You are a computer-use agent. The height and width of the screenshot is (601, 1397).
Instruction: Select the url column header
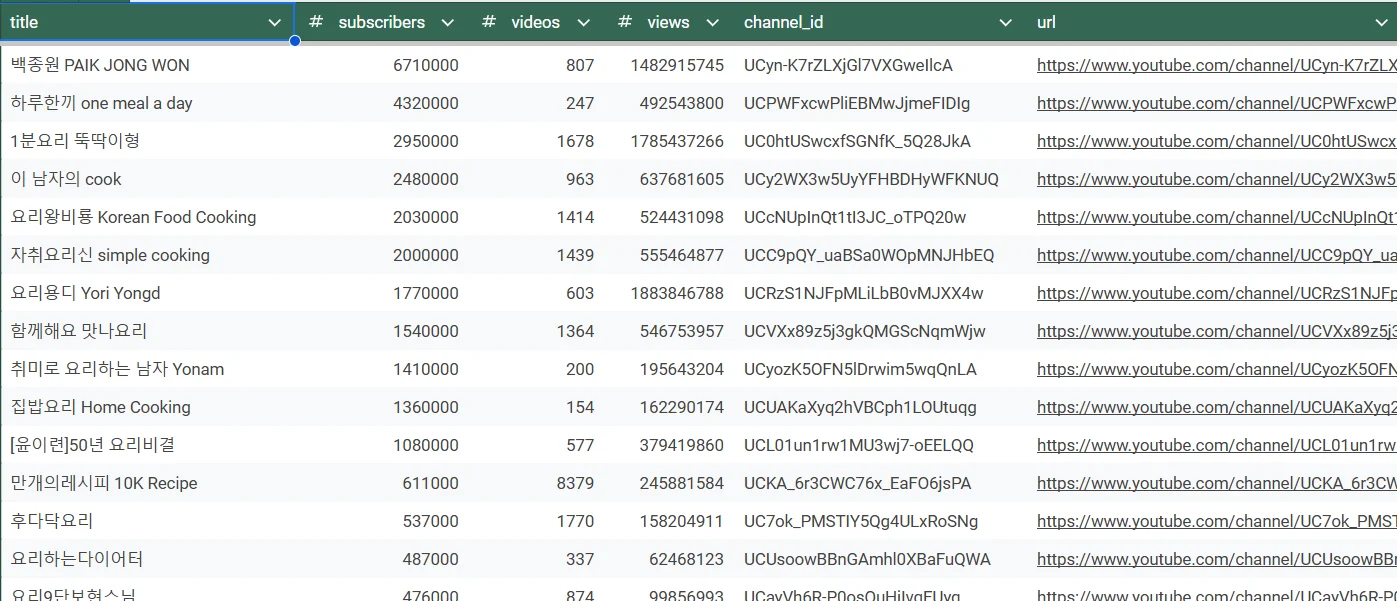coord(1046,22)
